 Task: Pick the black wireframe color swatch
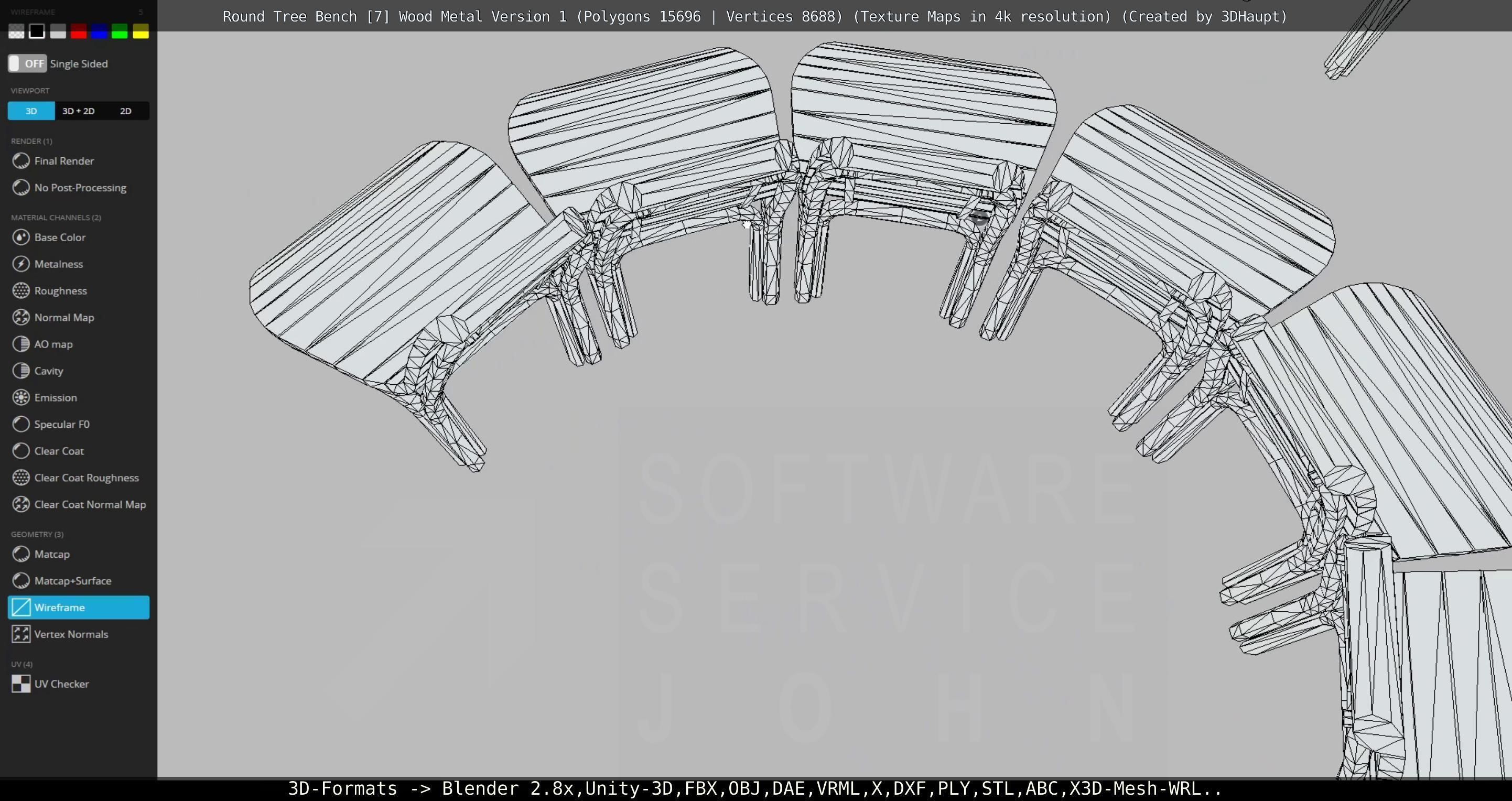37,31
